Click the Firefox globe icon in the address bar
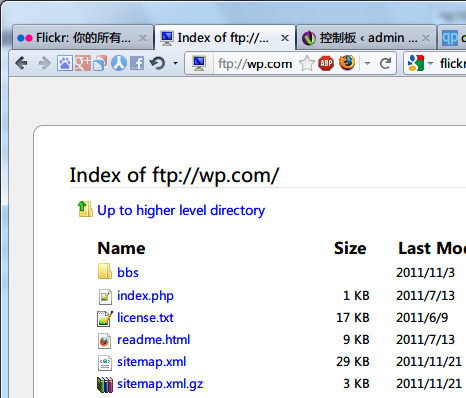466x398 pixels. [347, 63]
